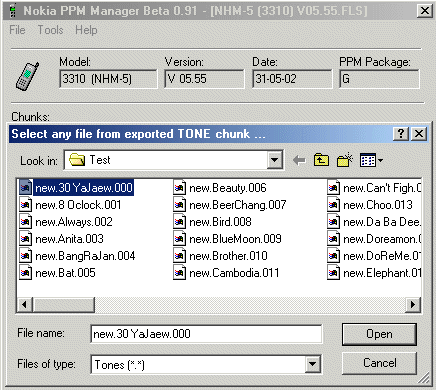Open the Help menu
The width and height of the screenshot is (436, 390).
point(86,30)
